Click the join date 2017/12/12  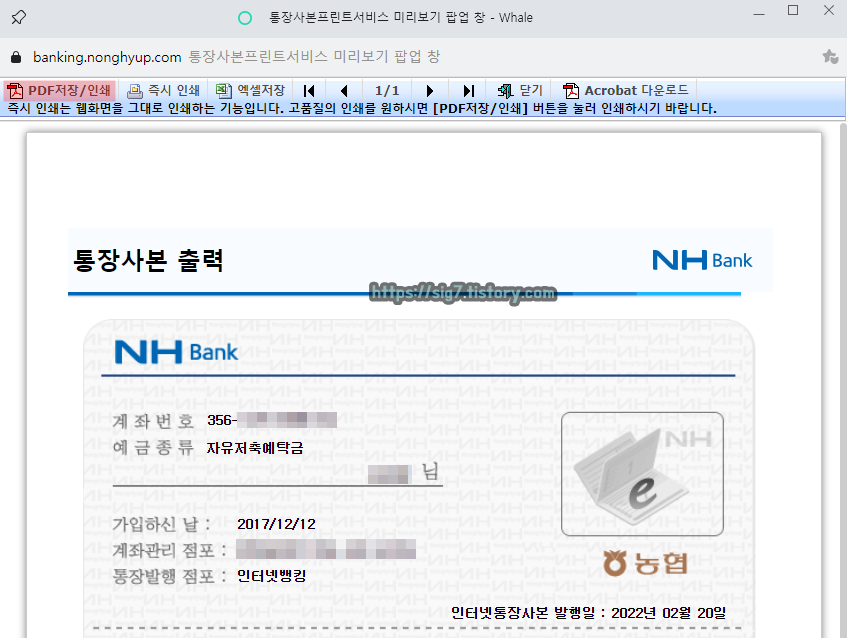(x=276, y=524)
